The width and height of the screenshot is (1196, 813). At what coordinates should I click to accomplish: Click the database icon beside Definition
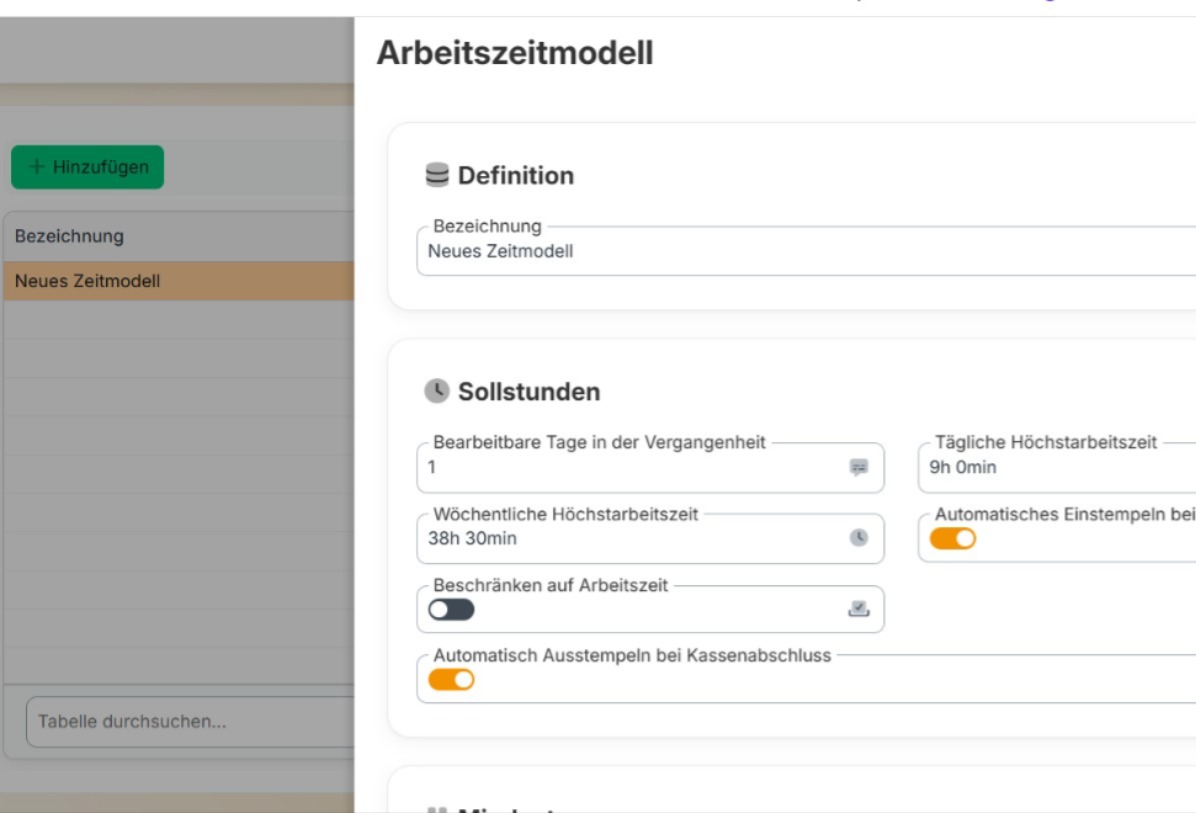437,175
